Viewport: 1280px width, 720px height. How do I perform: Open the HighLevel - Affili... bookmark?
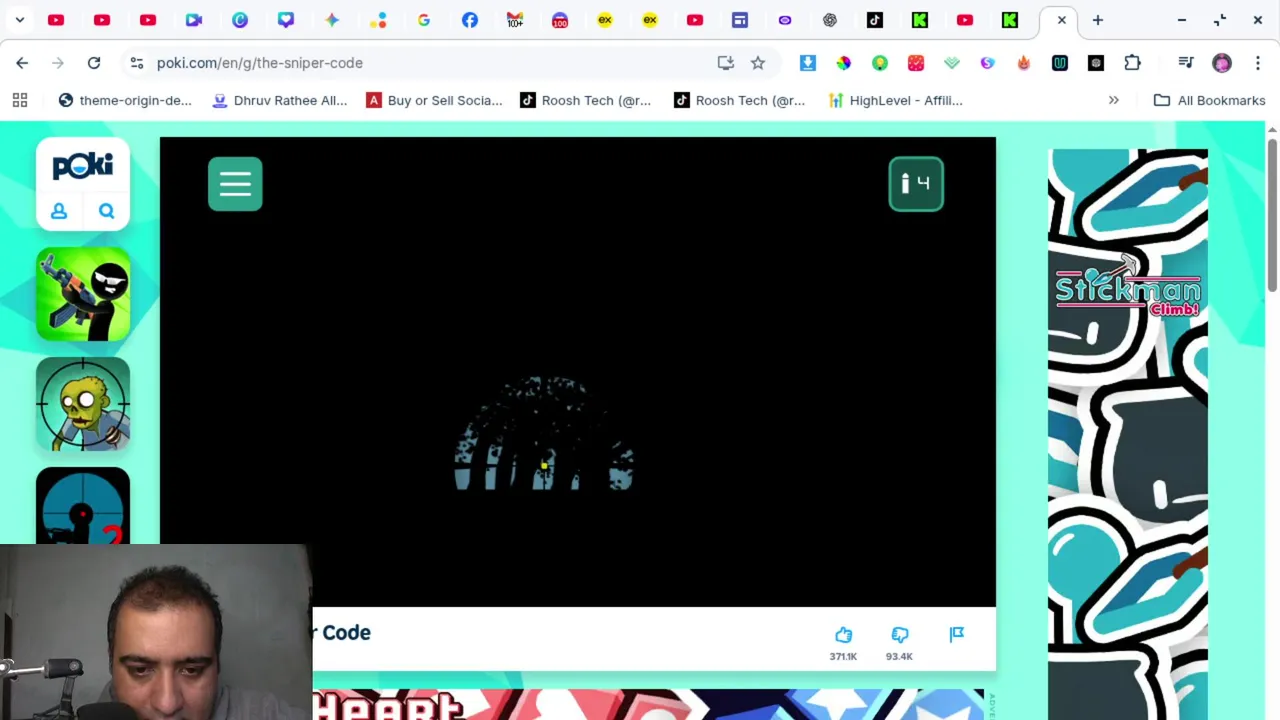895,100
